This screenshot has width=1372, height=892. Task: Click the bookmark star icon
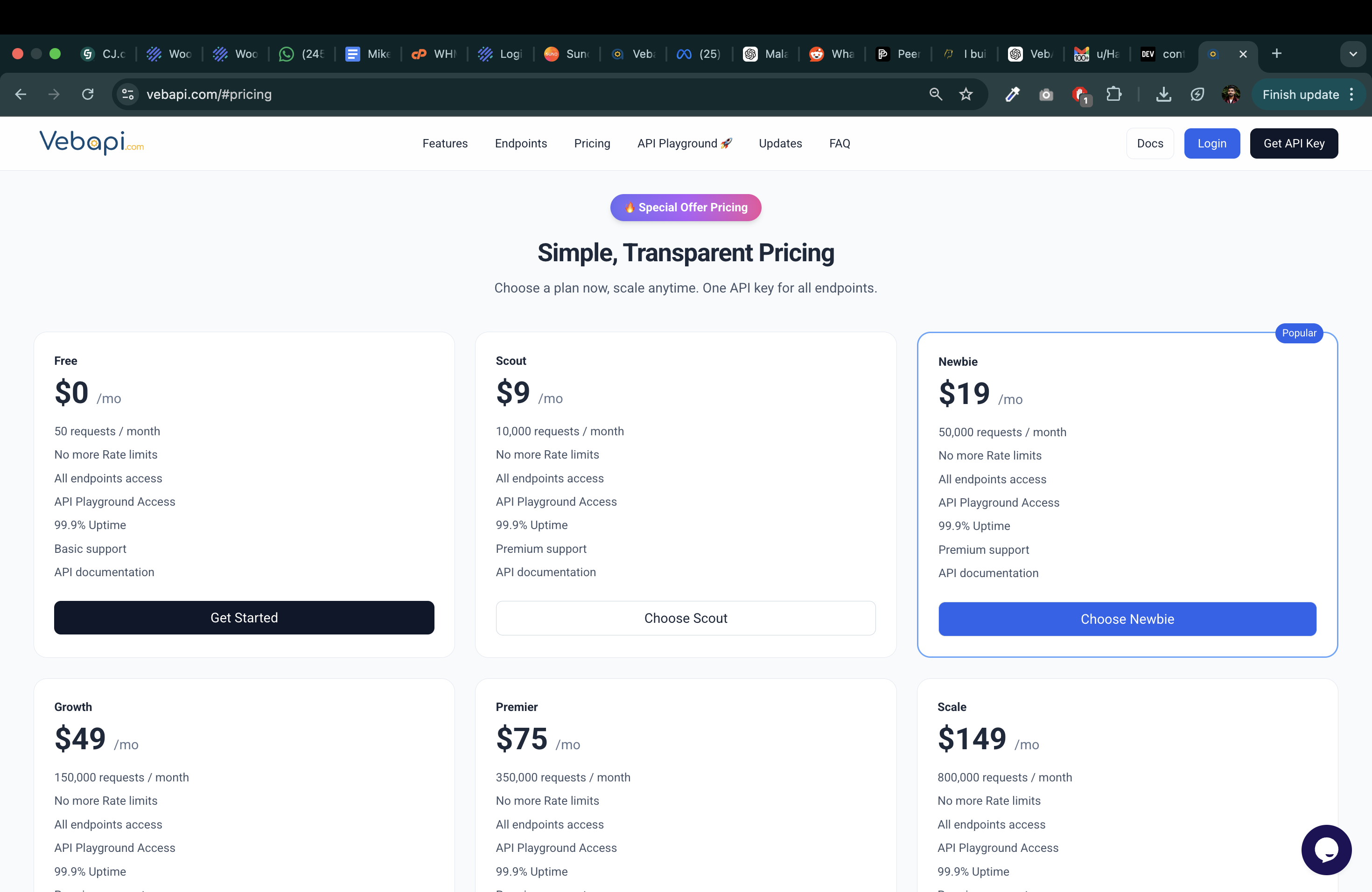[966, 95]
